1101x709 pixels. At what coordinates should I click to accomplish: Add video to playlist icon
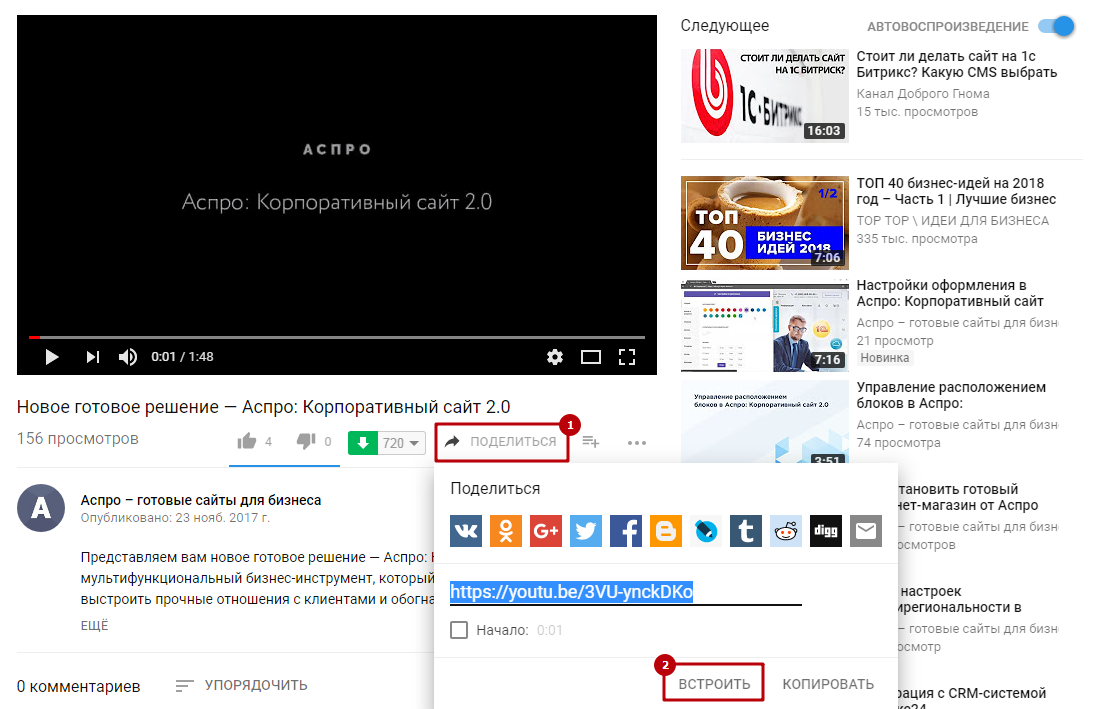pos(591,442)
